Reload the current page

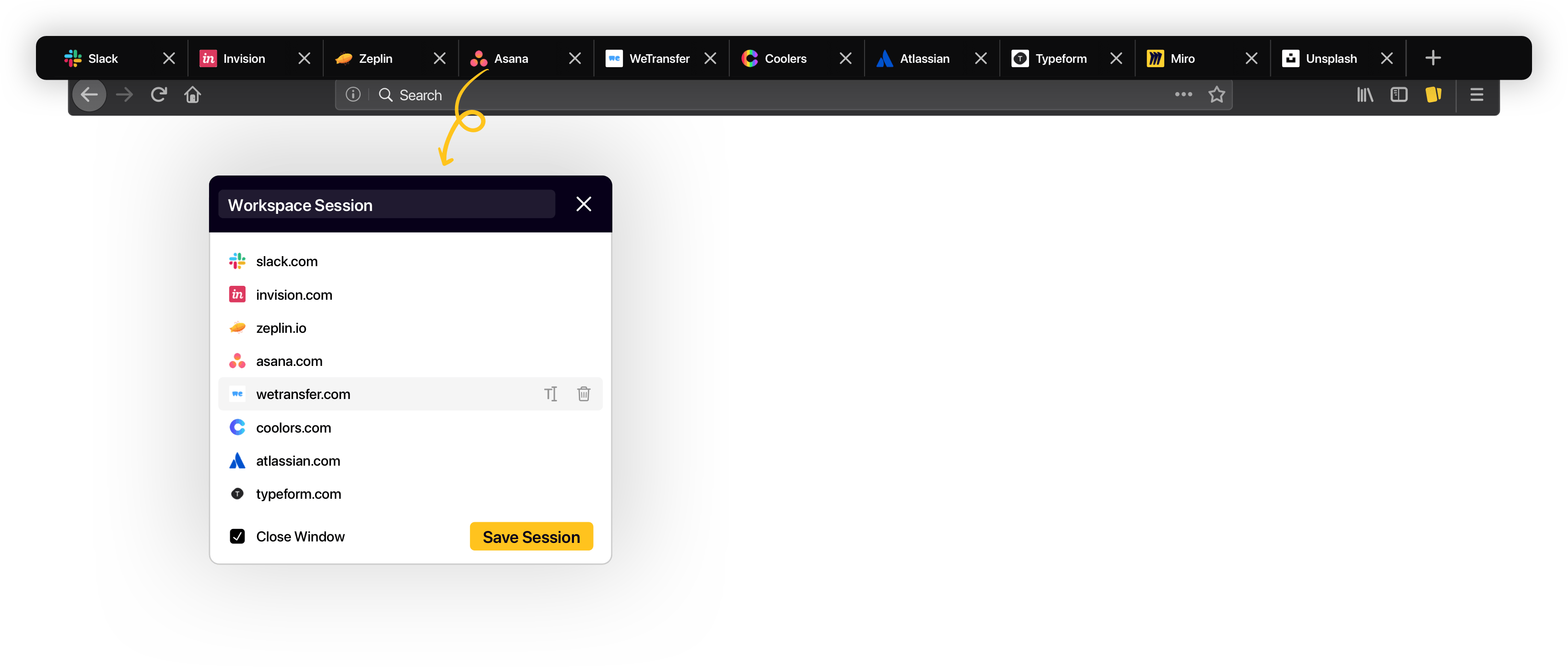click(159, 94)
